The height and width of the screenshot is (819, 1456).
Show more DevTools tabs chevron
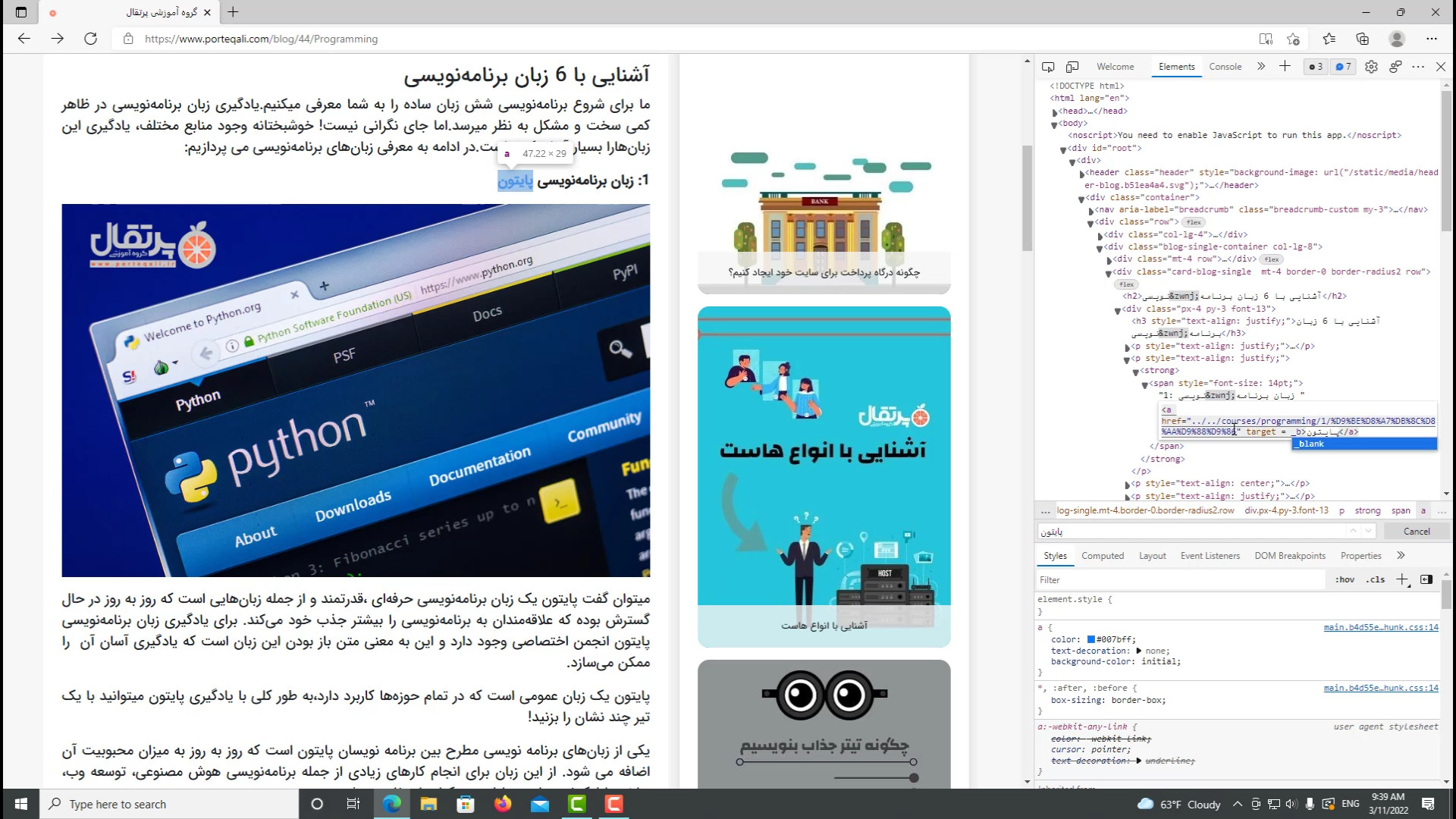coord(1261,67)
